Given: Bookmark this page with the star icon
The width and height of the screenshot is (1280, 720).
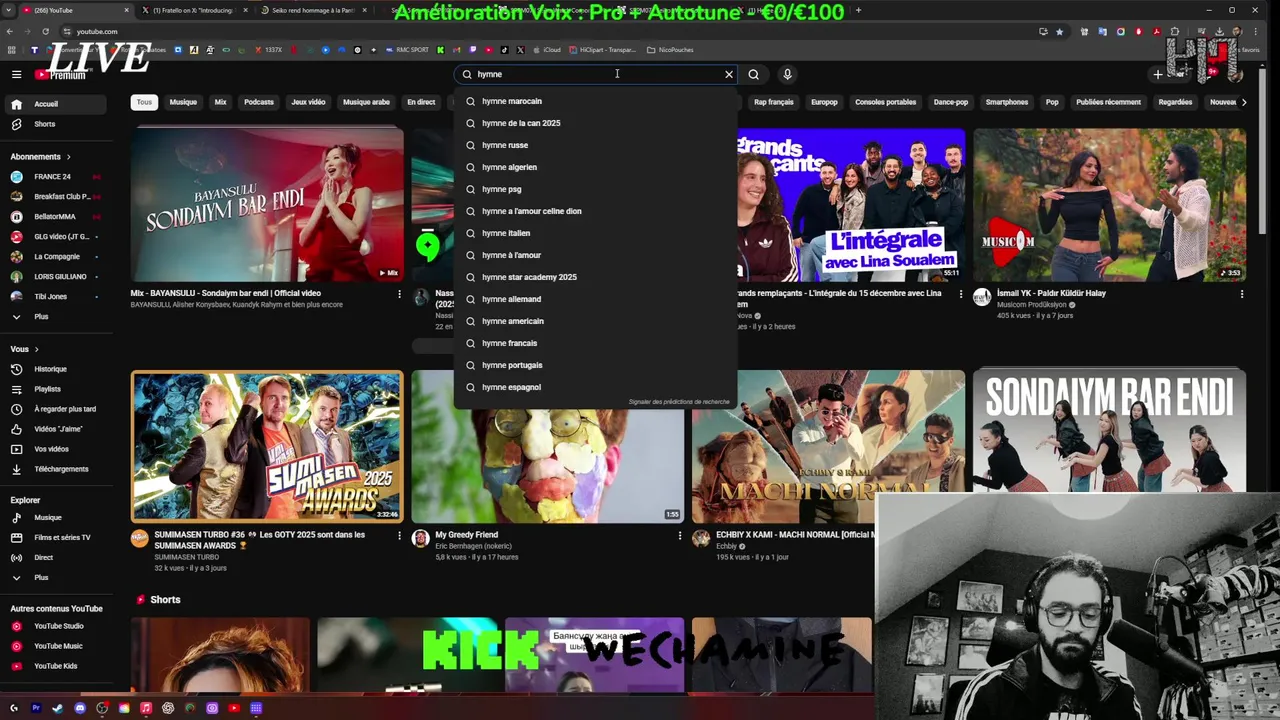Looking at the screenshot, I should pyautogui.click(x=1059, y=31).
